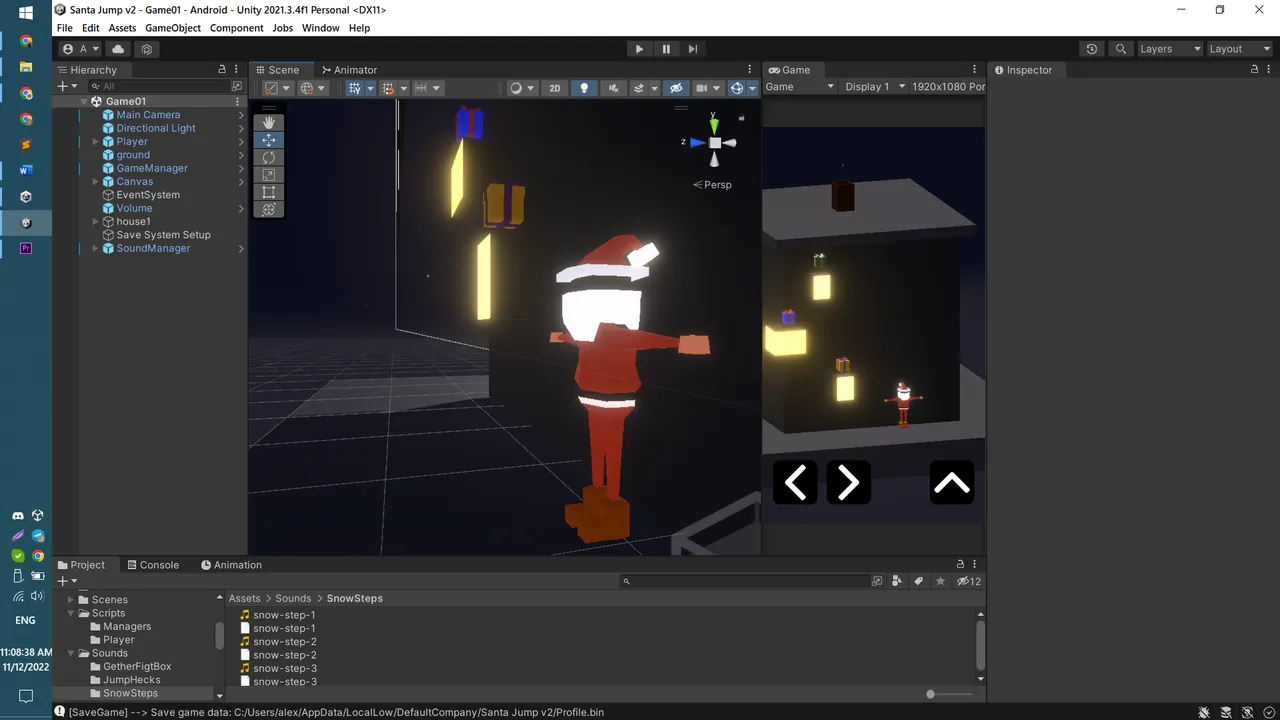Toggle Scene audio mute button
Screen dimensions: 1280x720
tap(613, 88)
